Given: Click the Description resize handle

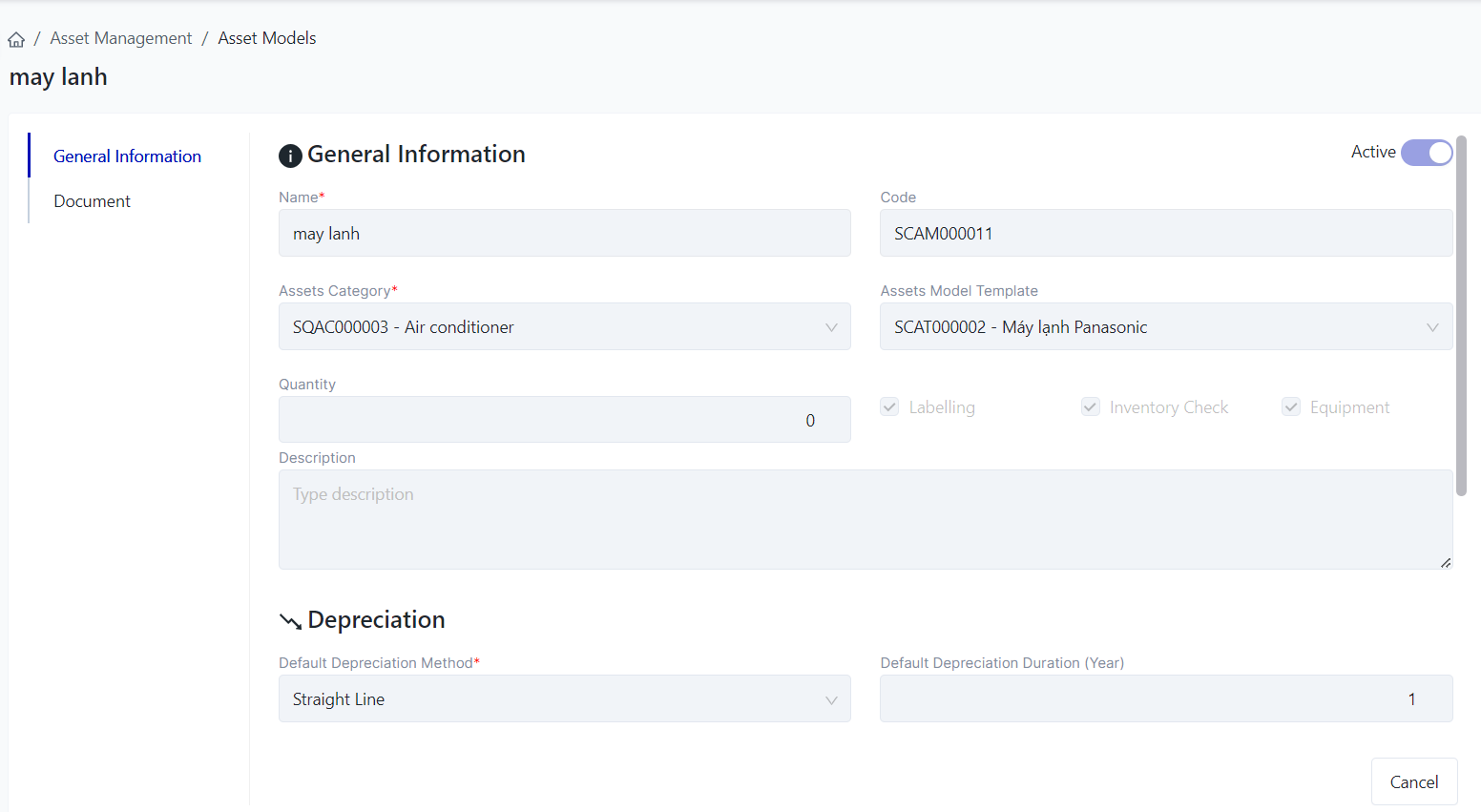Looking at the screenshot, I should [x=1446, y=563].
